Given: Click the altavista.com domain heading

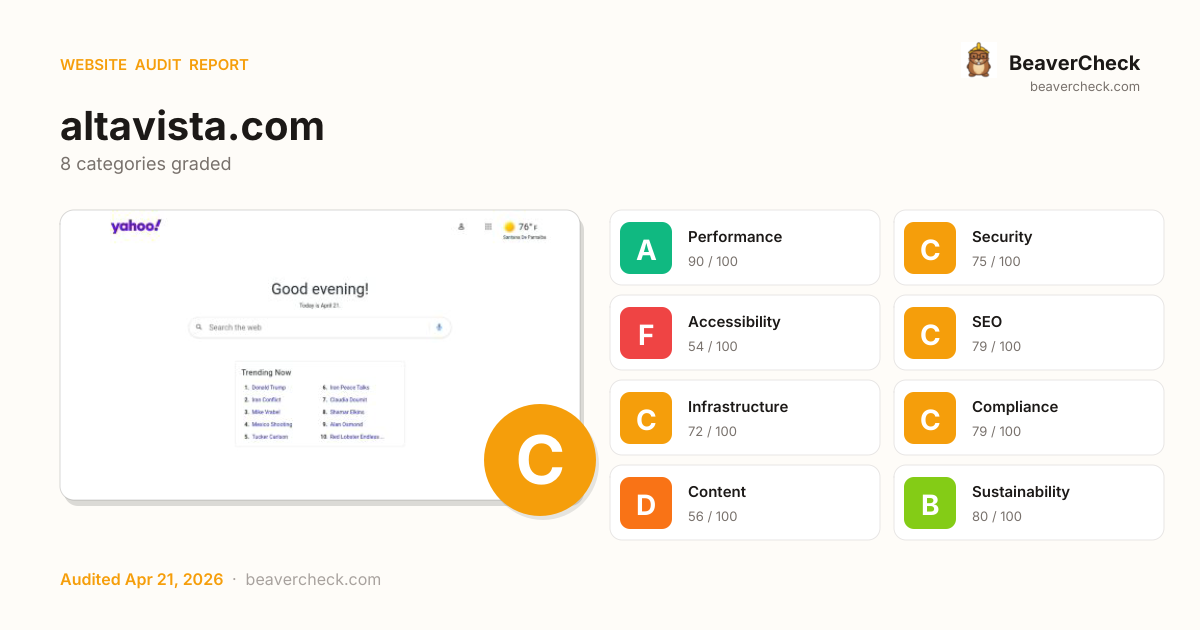Looking at the screenshot, I should [192, 127].
